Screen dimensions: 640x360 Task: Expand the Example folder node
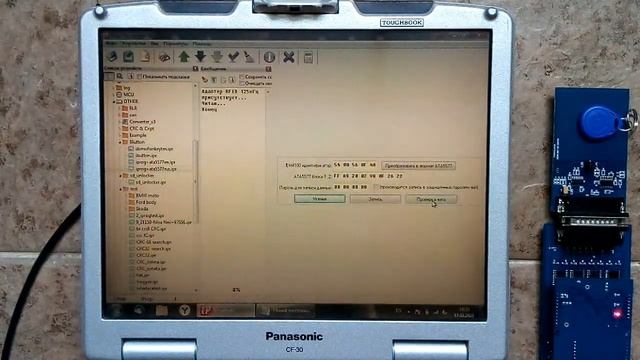120,135
